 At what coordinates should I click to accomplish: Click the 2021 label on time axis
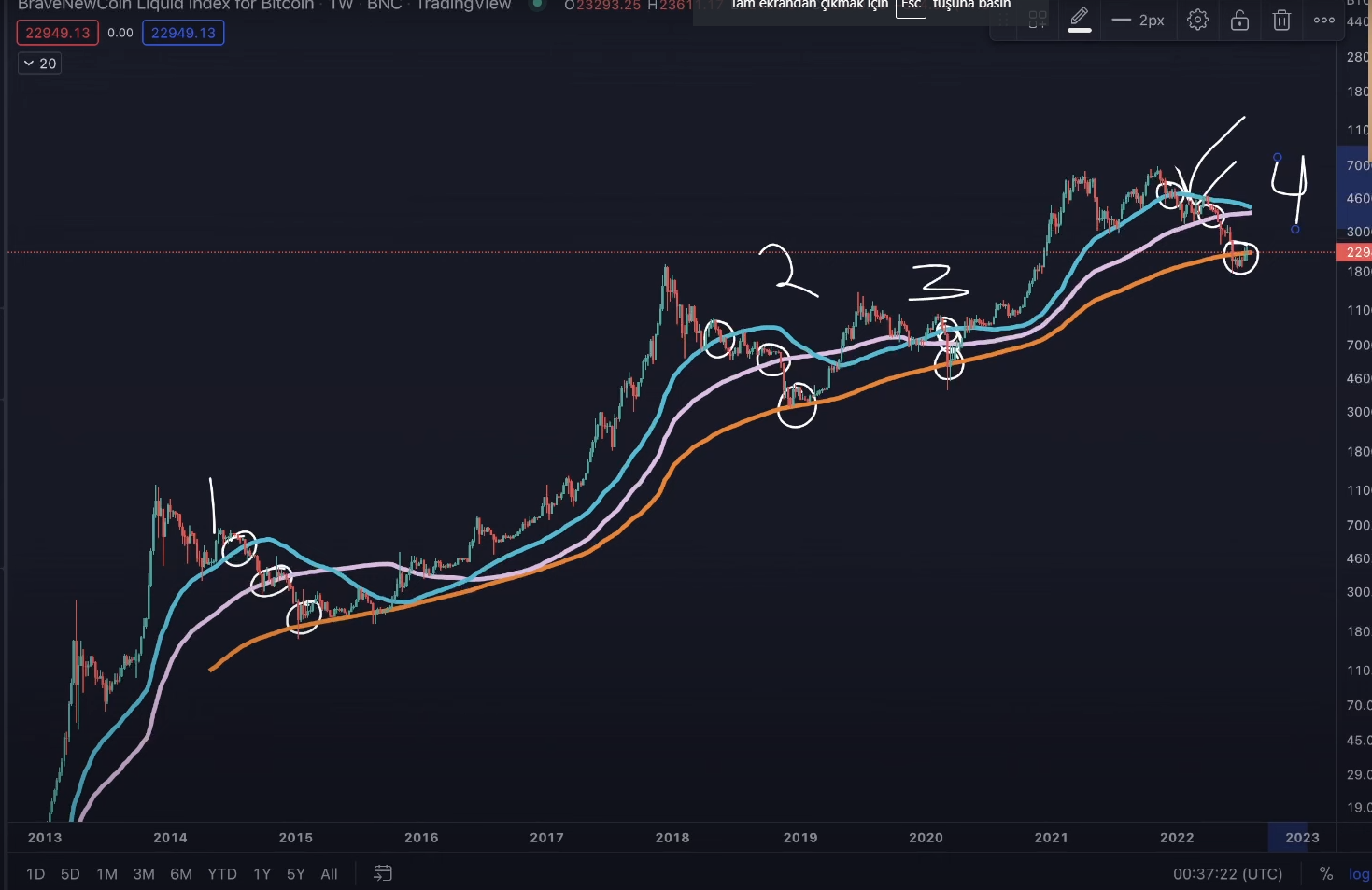coord(1052,838)
